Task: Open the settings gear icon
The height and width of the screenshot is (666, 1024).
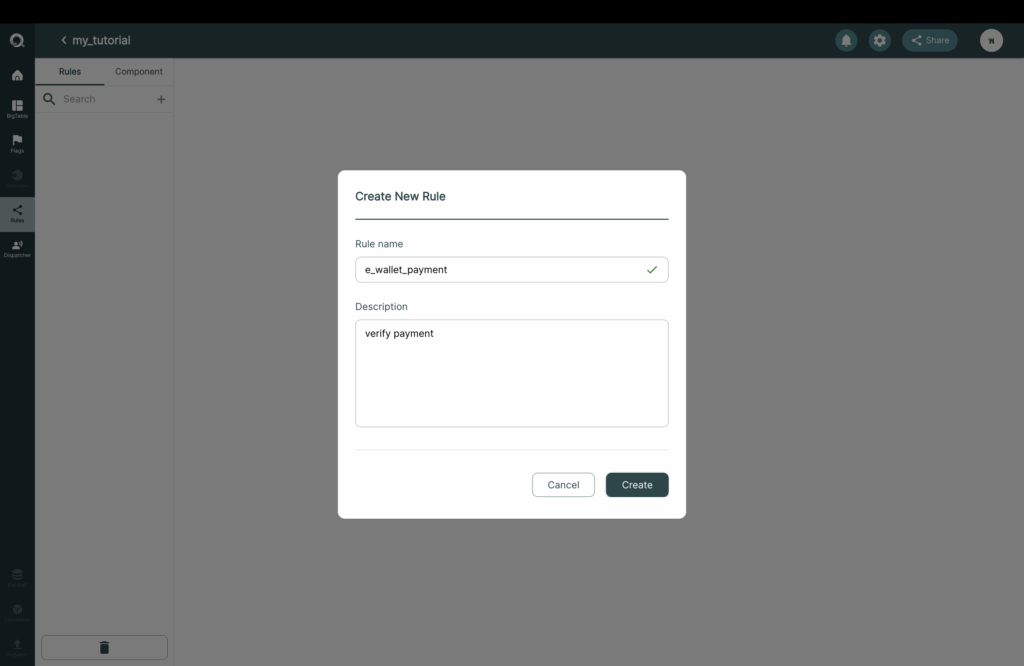Action: (x=880, y=40)
